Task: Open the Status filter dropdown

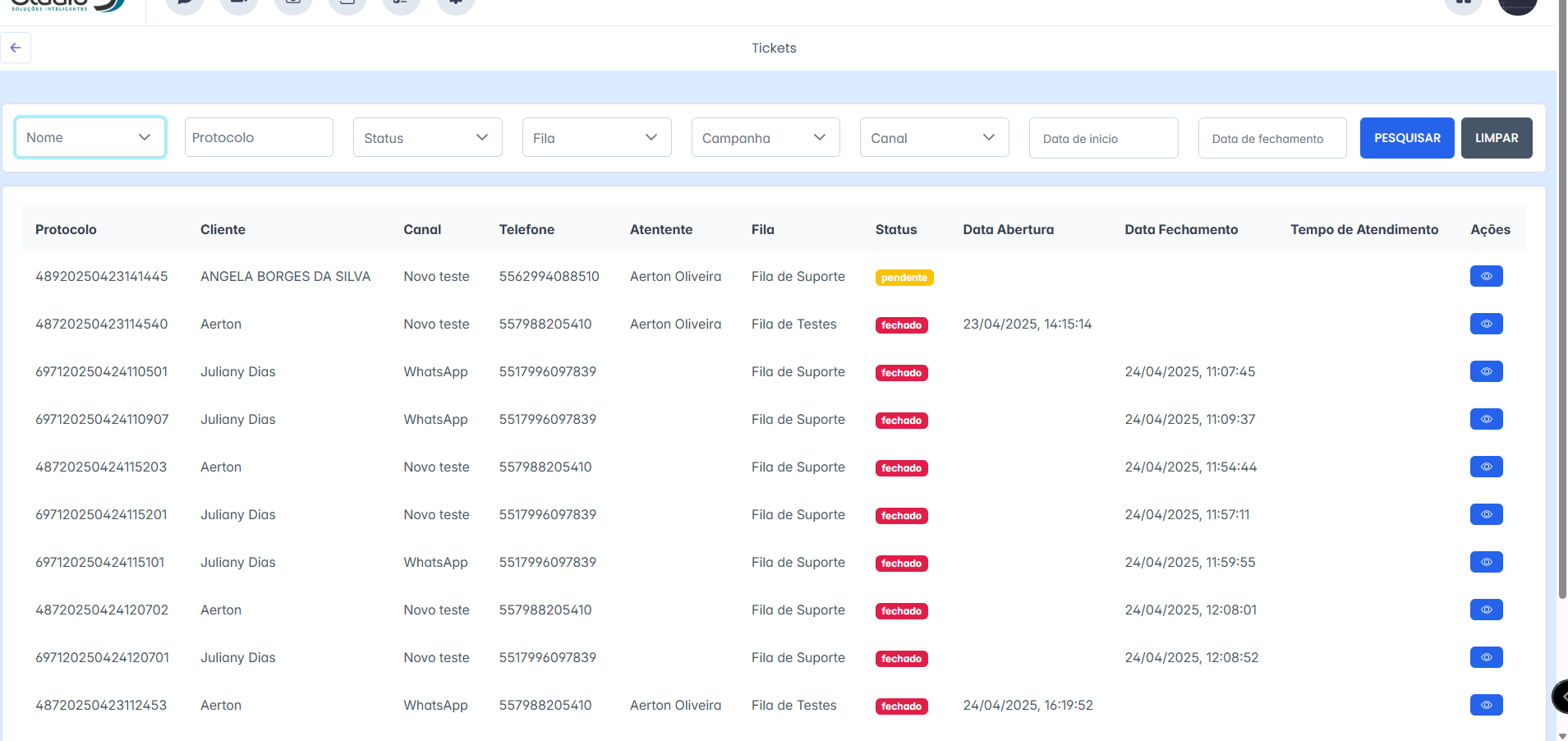Action: coord(427,137)
